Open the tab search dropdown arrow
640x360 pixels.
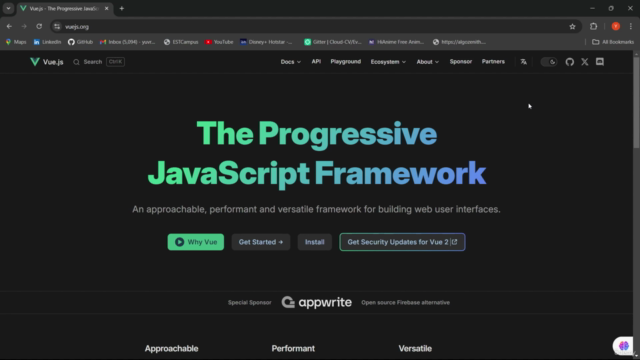[8, 8]
